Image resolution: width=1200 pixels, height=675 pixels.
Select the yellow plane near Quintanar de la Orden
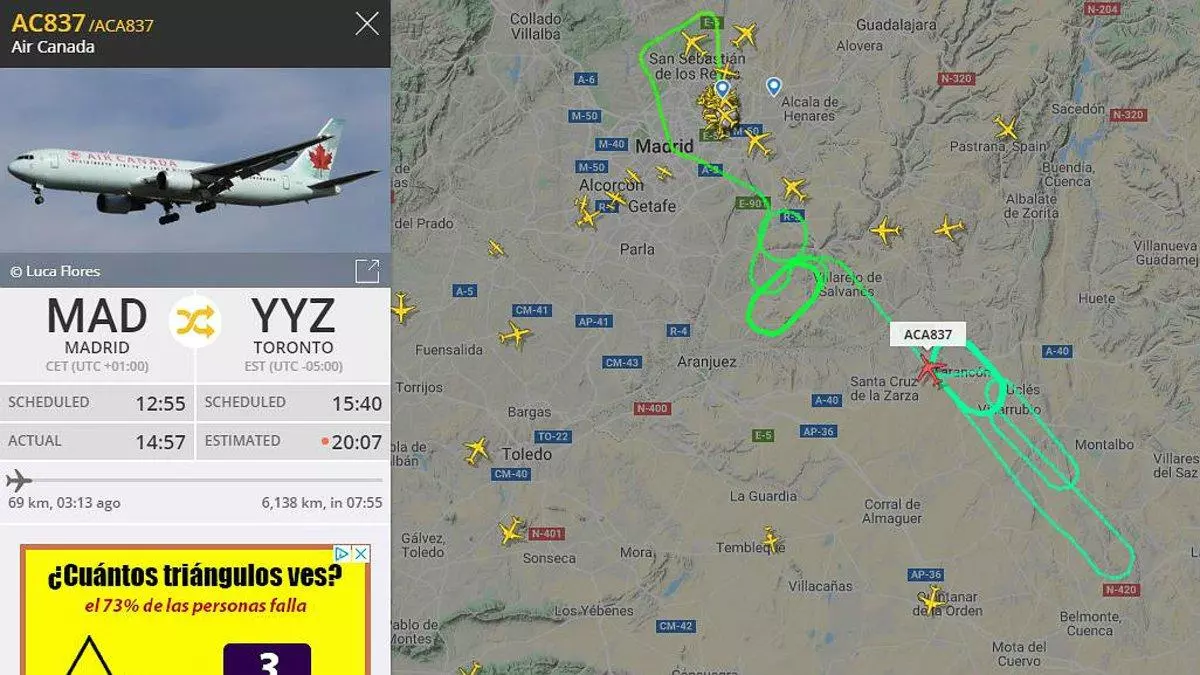coord(932,600)
